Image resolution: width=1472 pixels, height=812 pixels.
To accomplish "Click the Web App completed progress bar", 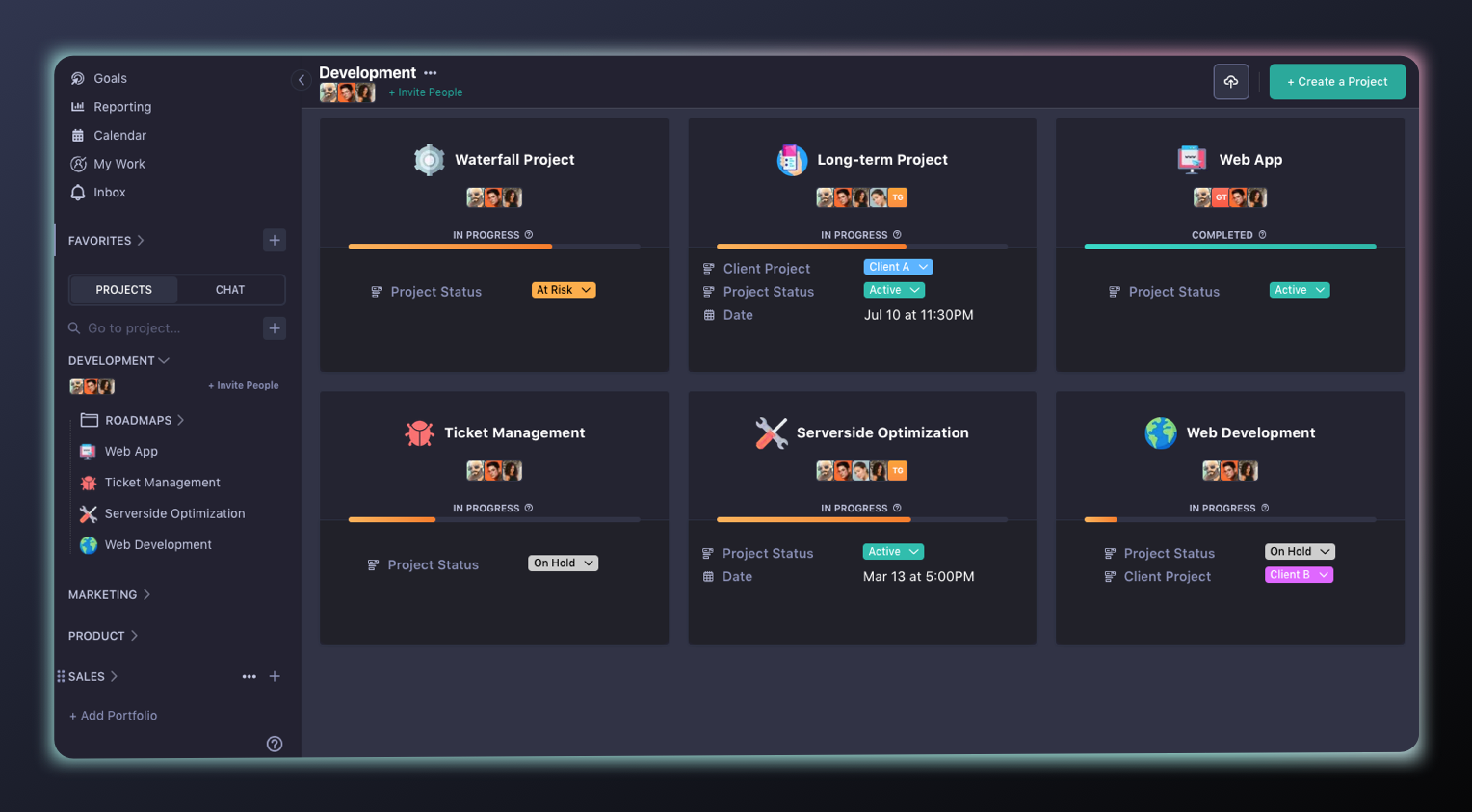I will point(1230,247).
